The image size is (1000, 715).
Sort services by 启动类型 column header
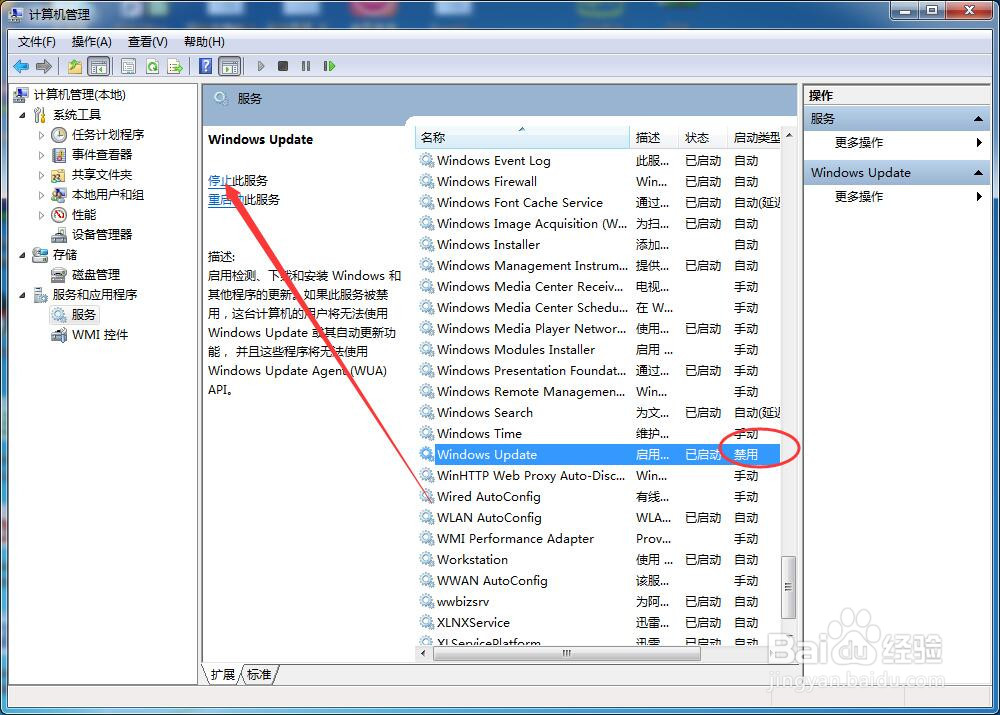click(x=755, y=138)
